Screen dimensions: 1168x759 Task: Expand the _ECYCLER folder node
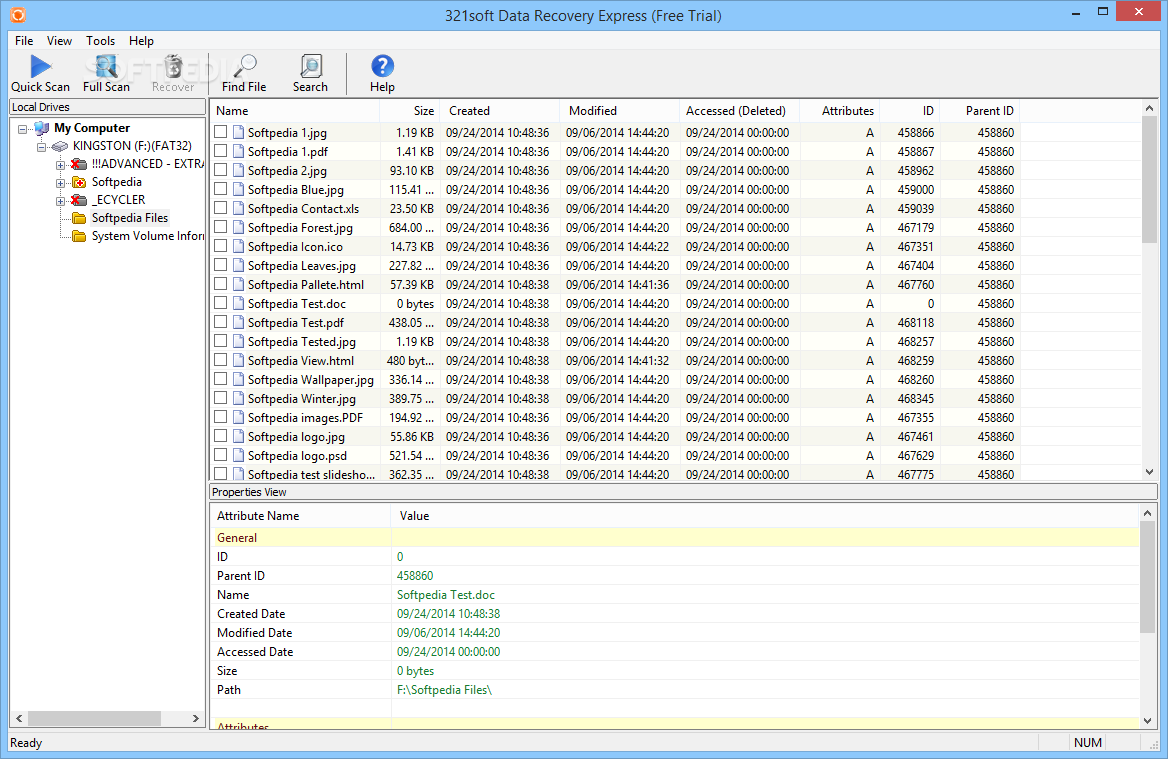tap(60, 200)
